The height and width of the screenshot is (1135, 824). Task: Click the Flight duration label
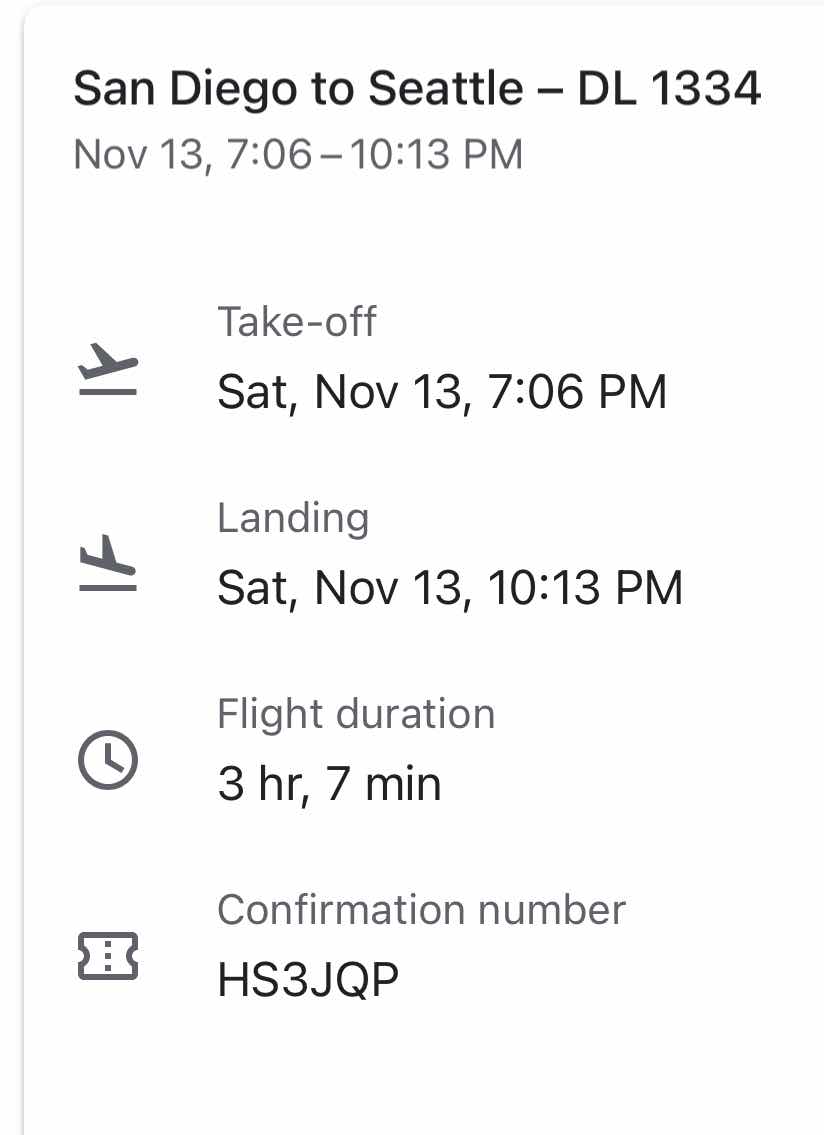(x=356, y=714)
